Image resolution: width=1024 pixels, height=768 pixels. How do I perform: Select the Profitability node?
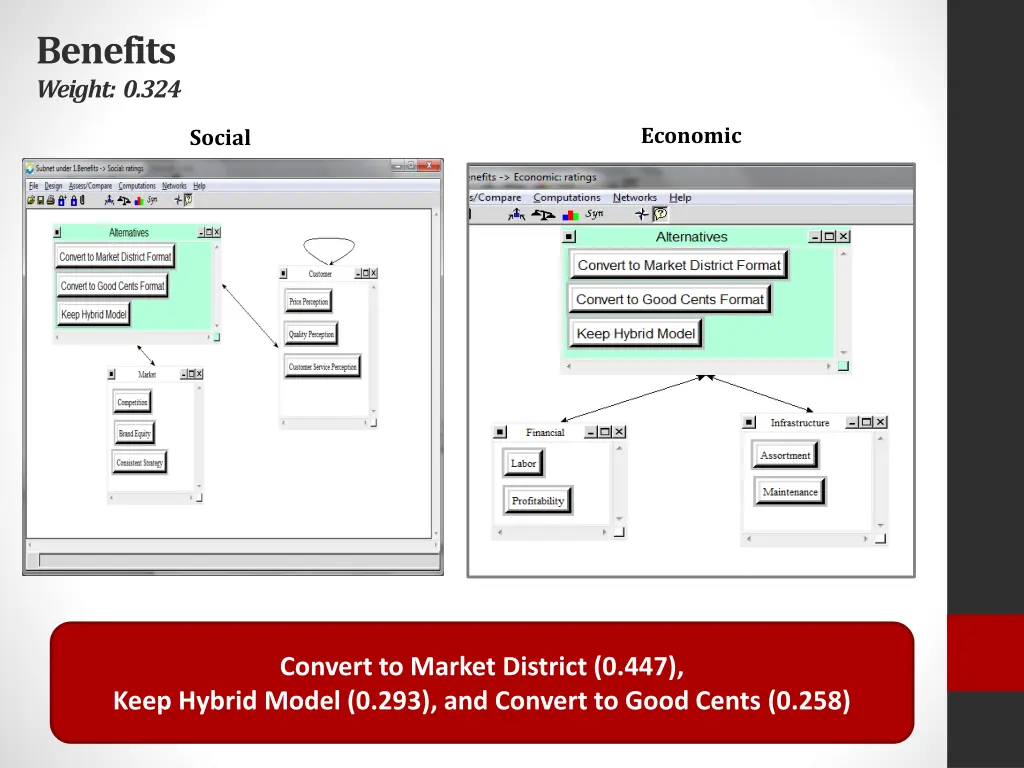point(537,501)
